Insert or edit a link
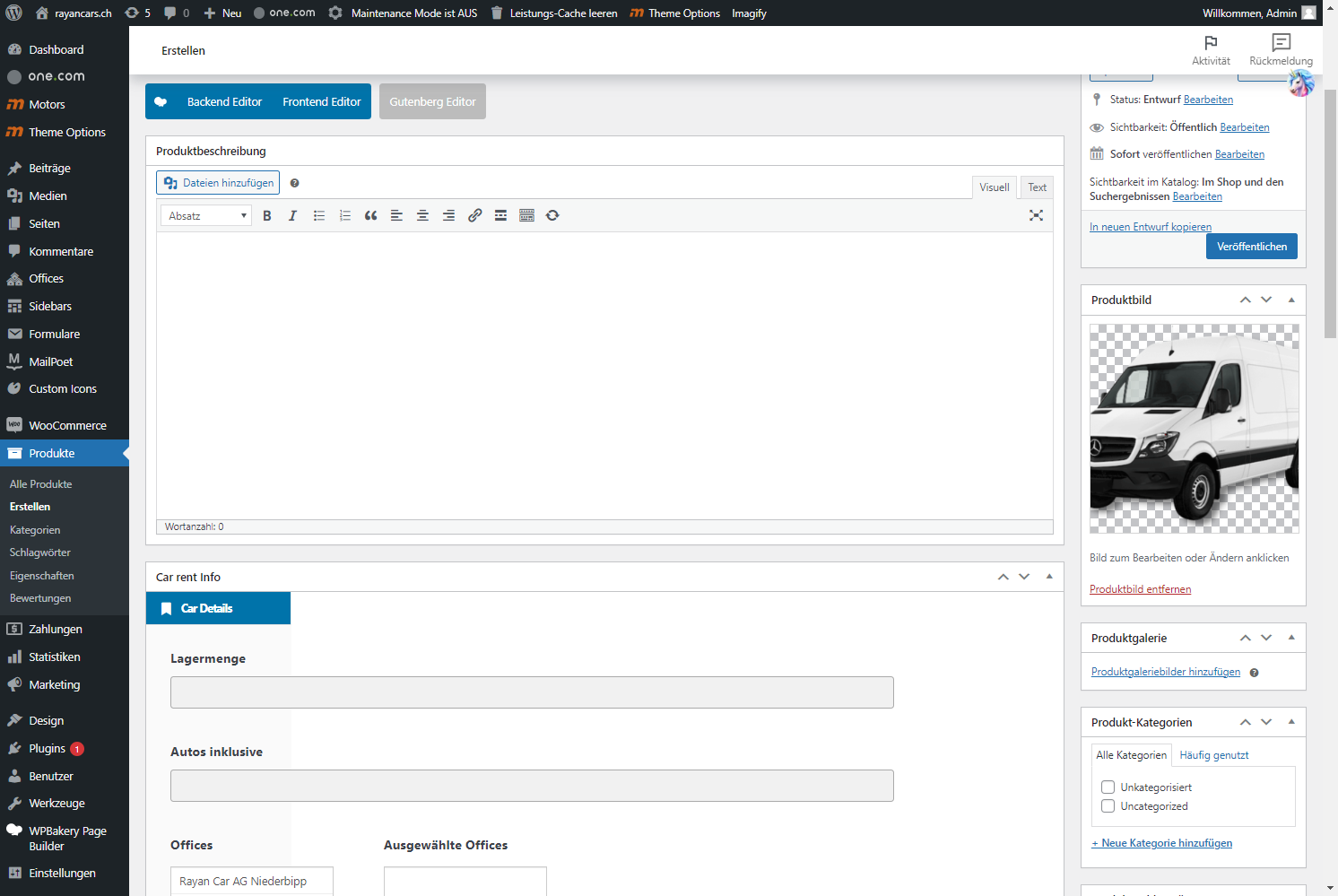This screenshot has width=1338, height=896. coord(475,215)
